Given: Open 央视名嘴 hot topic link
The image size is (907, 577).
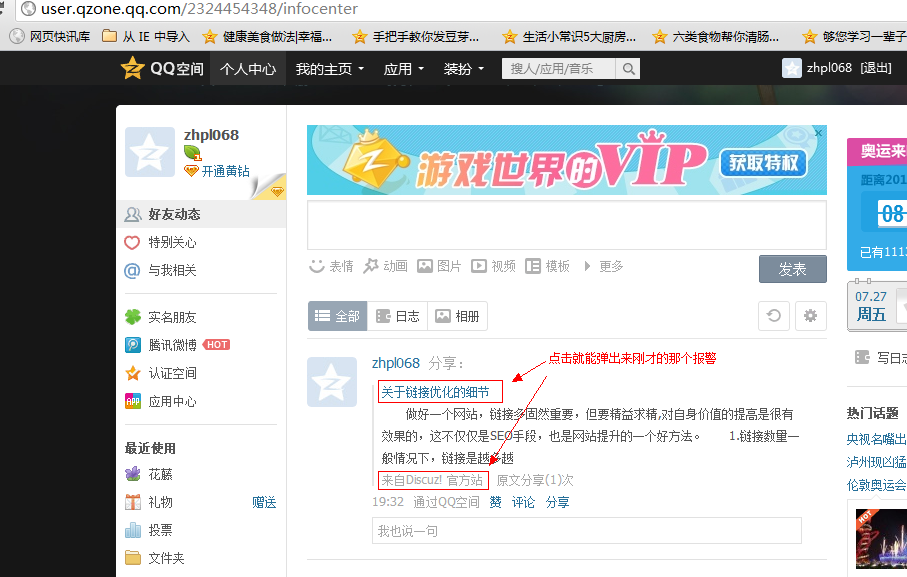Looking at the screenshot, I should [x=876, y=439].
